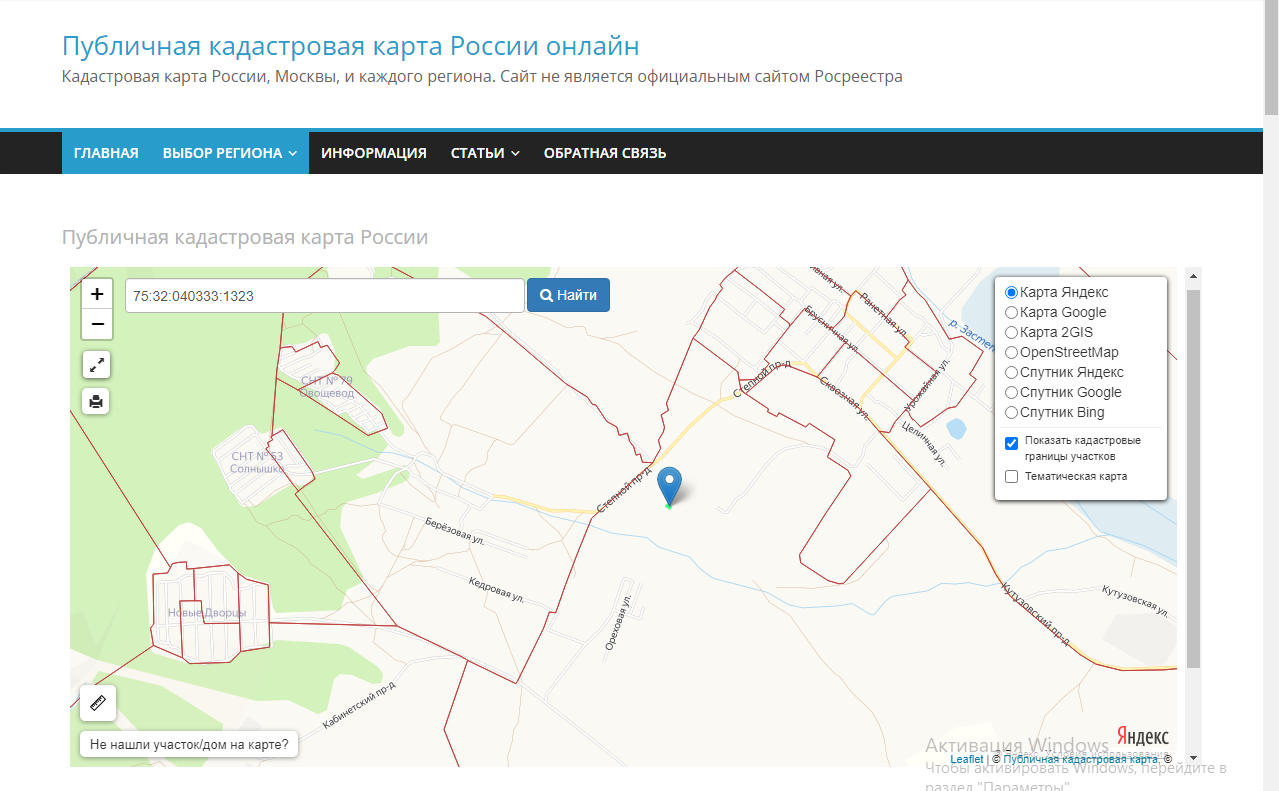Viewport: 1279px width, 791px height.
Task: Open ГЛАВНАЯ menu item
Action: pyautogui.click(x=106, y=153)
